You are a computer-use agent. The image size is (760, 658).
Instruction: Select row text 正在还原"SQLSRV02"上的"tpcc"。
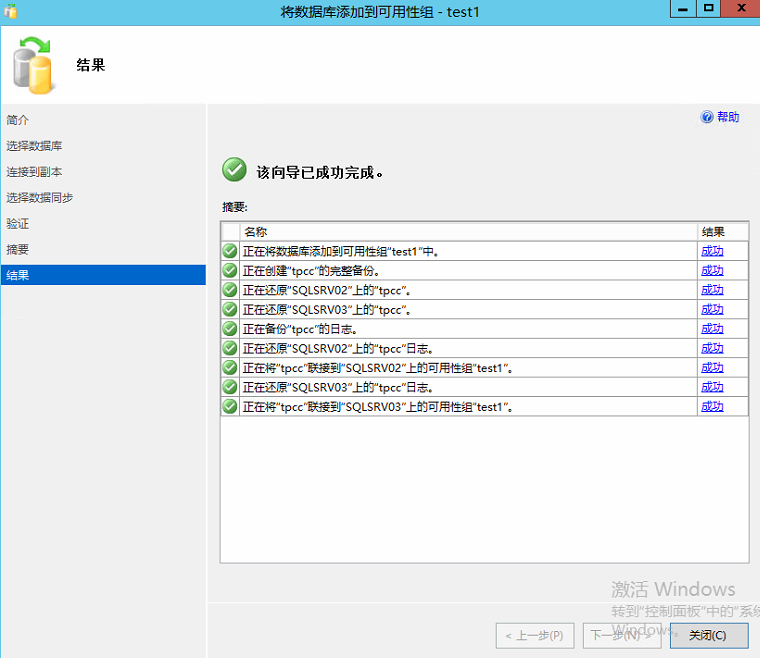tap(327, 290)
